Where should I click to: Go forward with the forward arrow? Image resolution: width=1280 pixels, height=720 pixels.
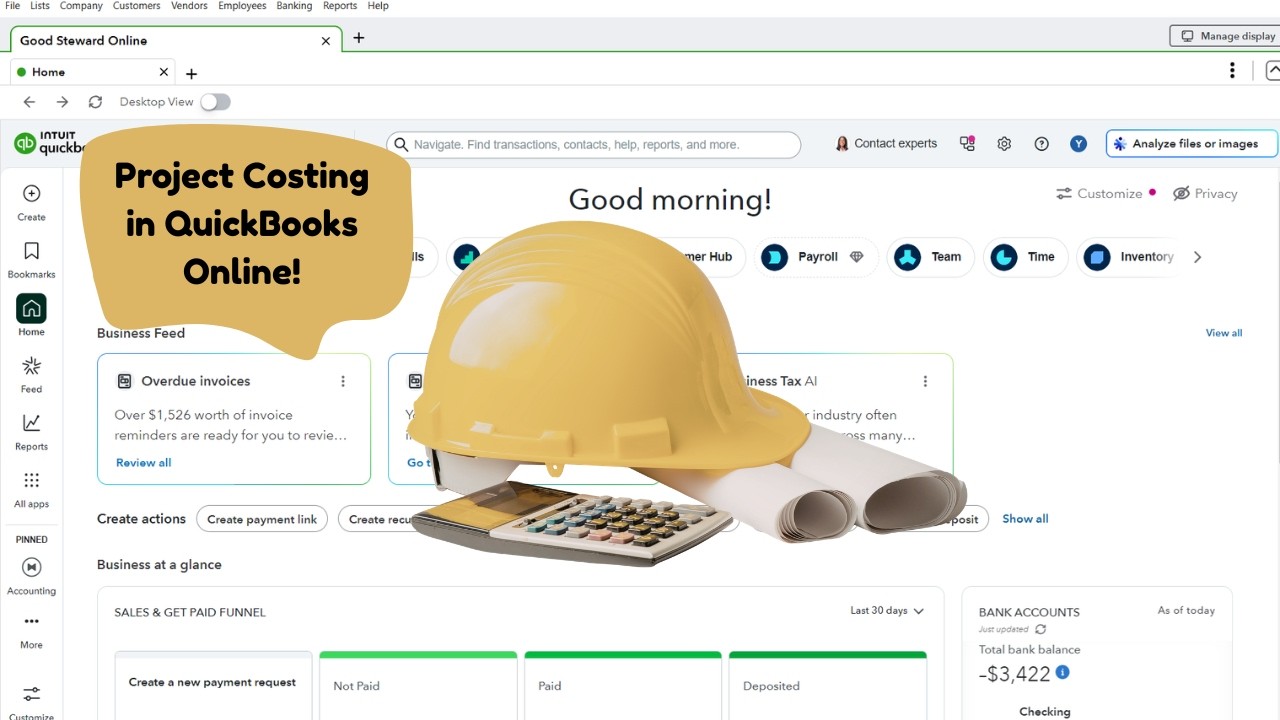[62, 102]
